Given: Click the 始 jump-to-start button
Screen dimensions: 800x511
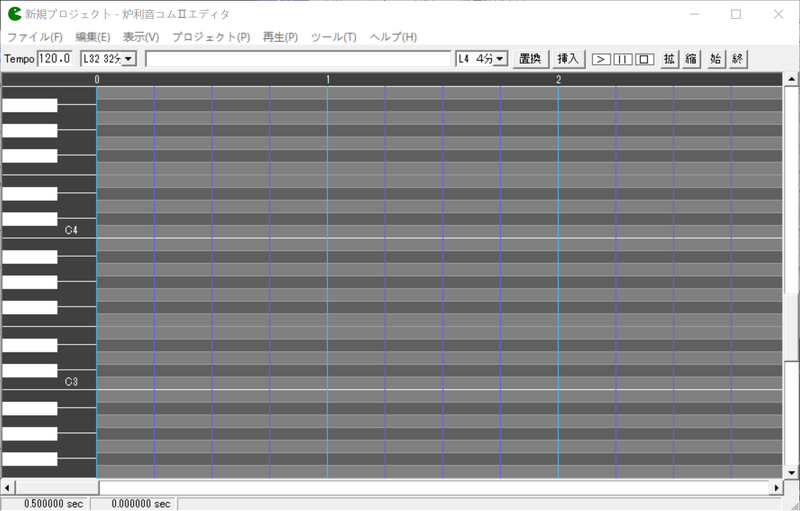Looking at the screenshot, I should click(715, 59).
